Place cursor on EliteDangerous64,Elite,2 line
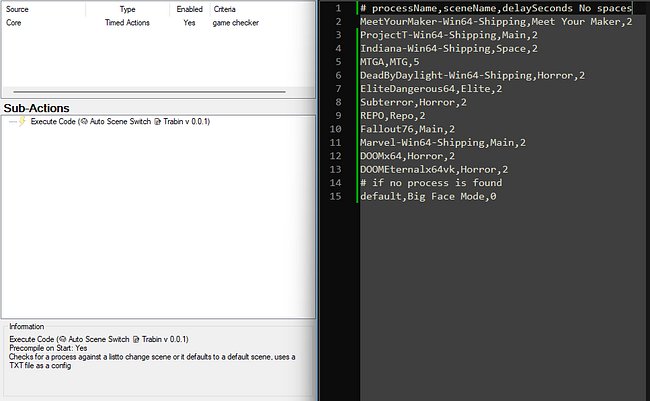The image size is (650, 401). tap(431, 89)
